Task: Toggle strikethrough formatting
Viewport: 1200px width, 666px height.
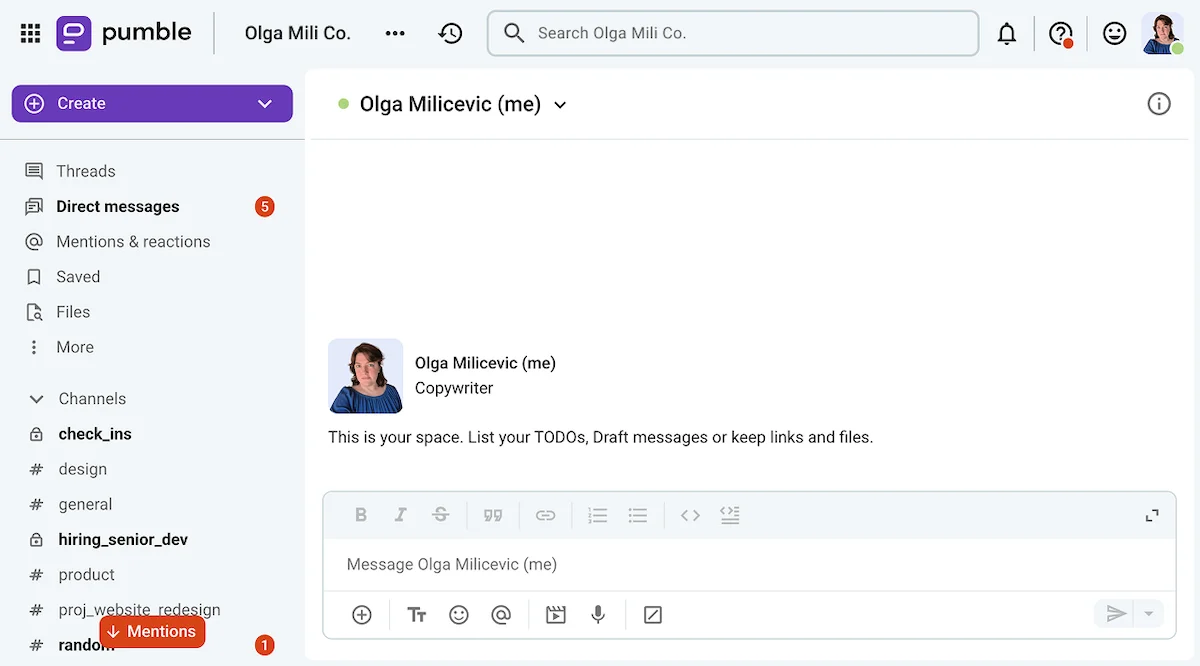Action: click(x=441, y=514)
